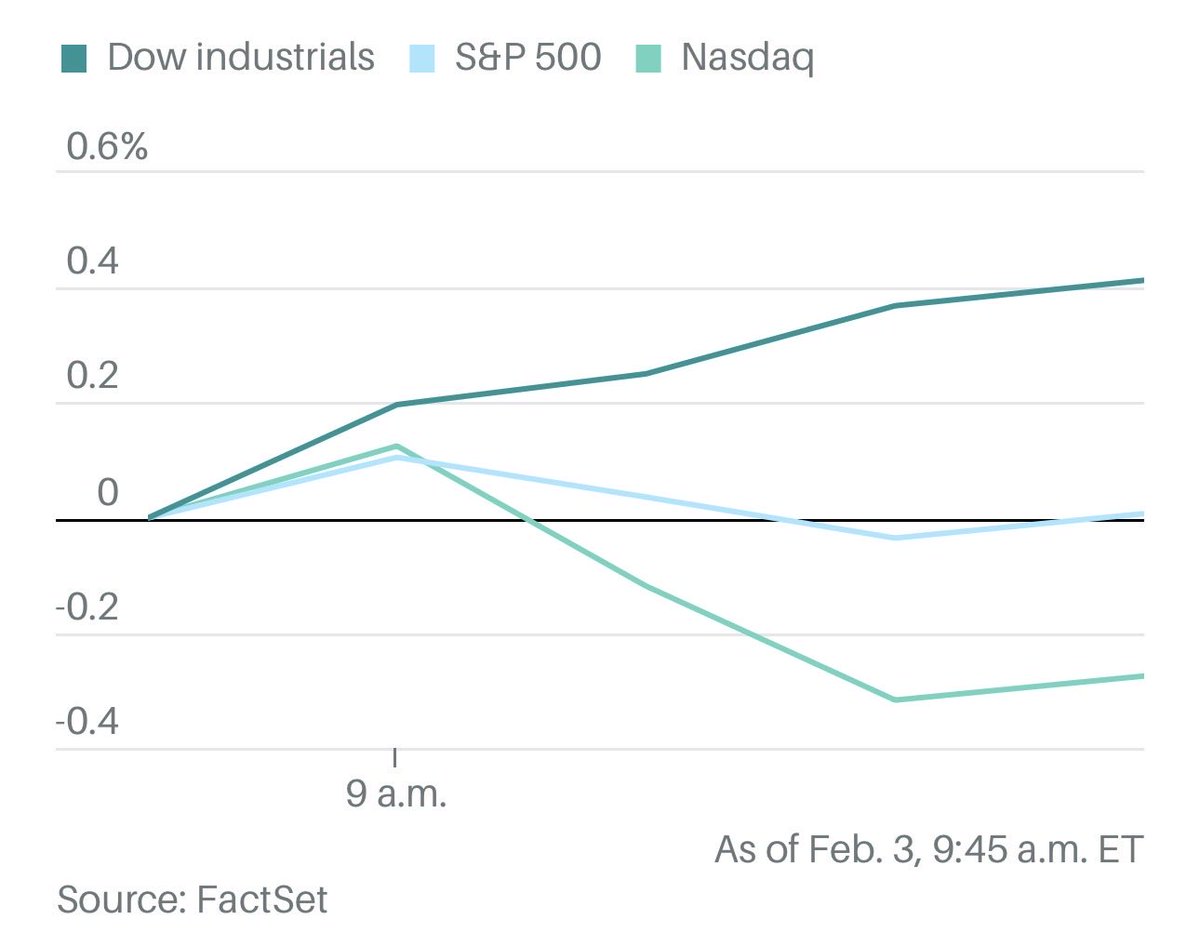Screen dimensions: 1200x933
Task: Select the "Nasdaq" legend label
Action: coord(747,58)
